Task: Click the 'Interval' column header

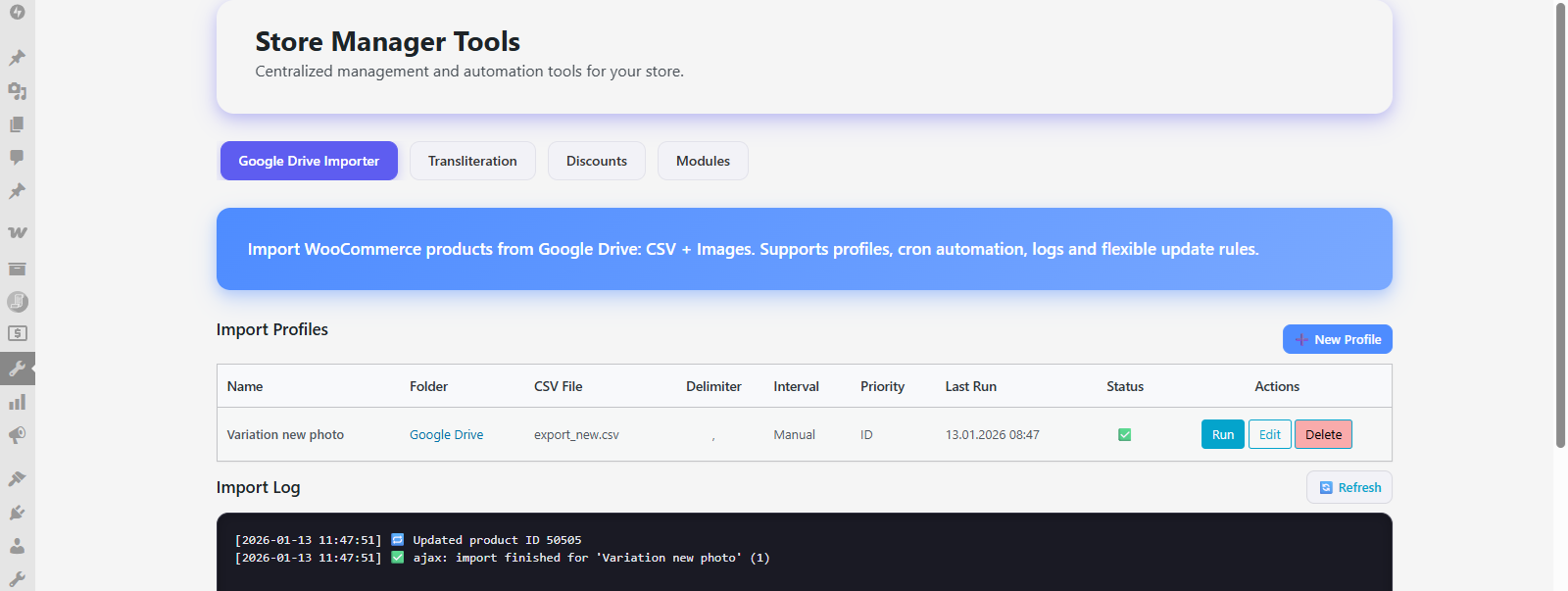Action: 796,386
